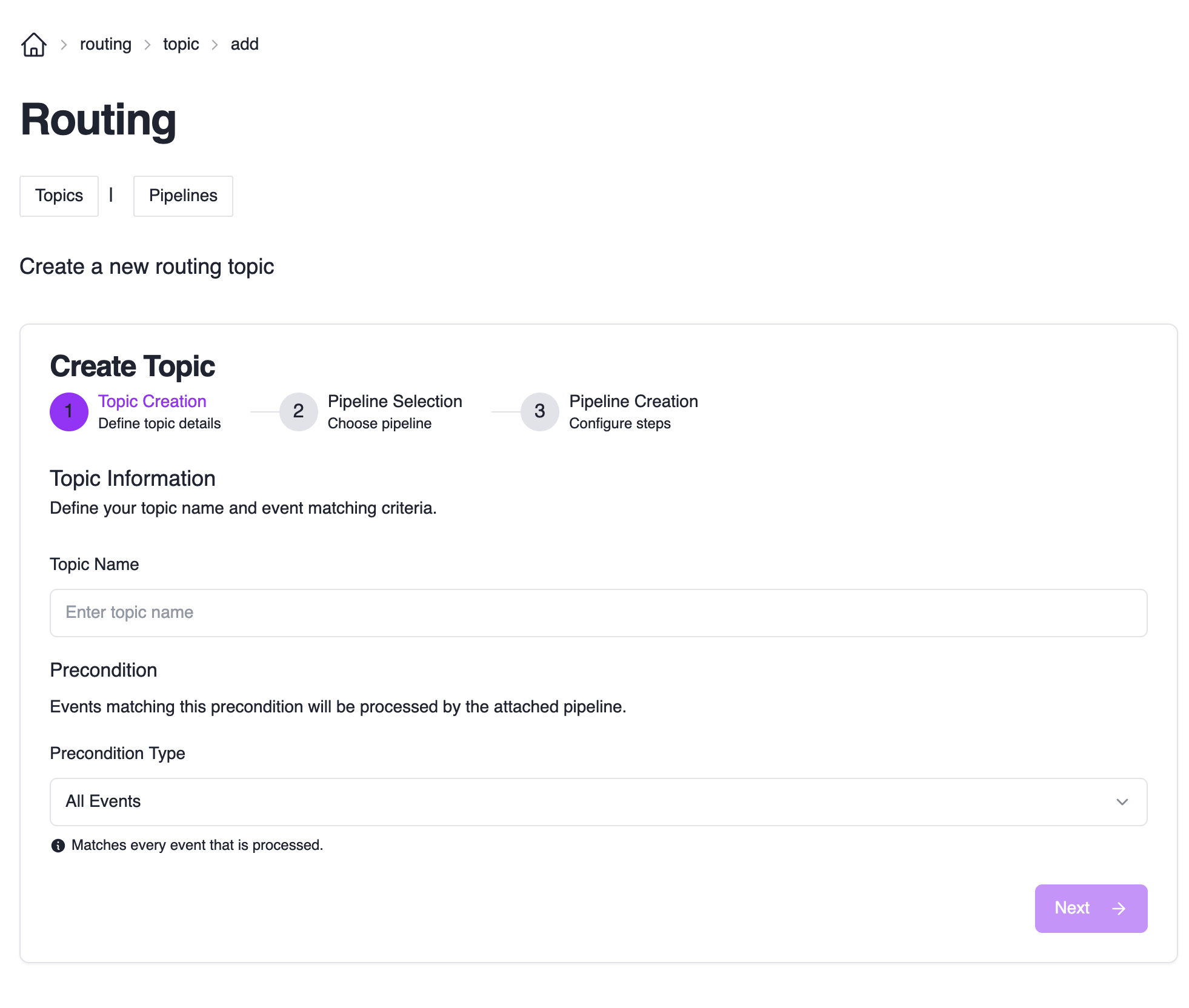Click the info icon below Precondition Type
This screenshot has width=1189, height=1008.
(58, 846)
